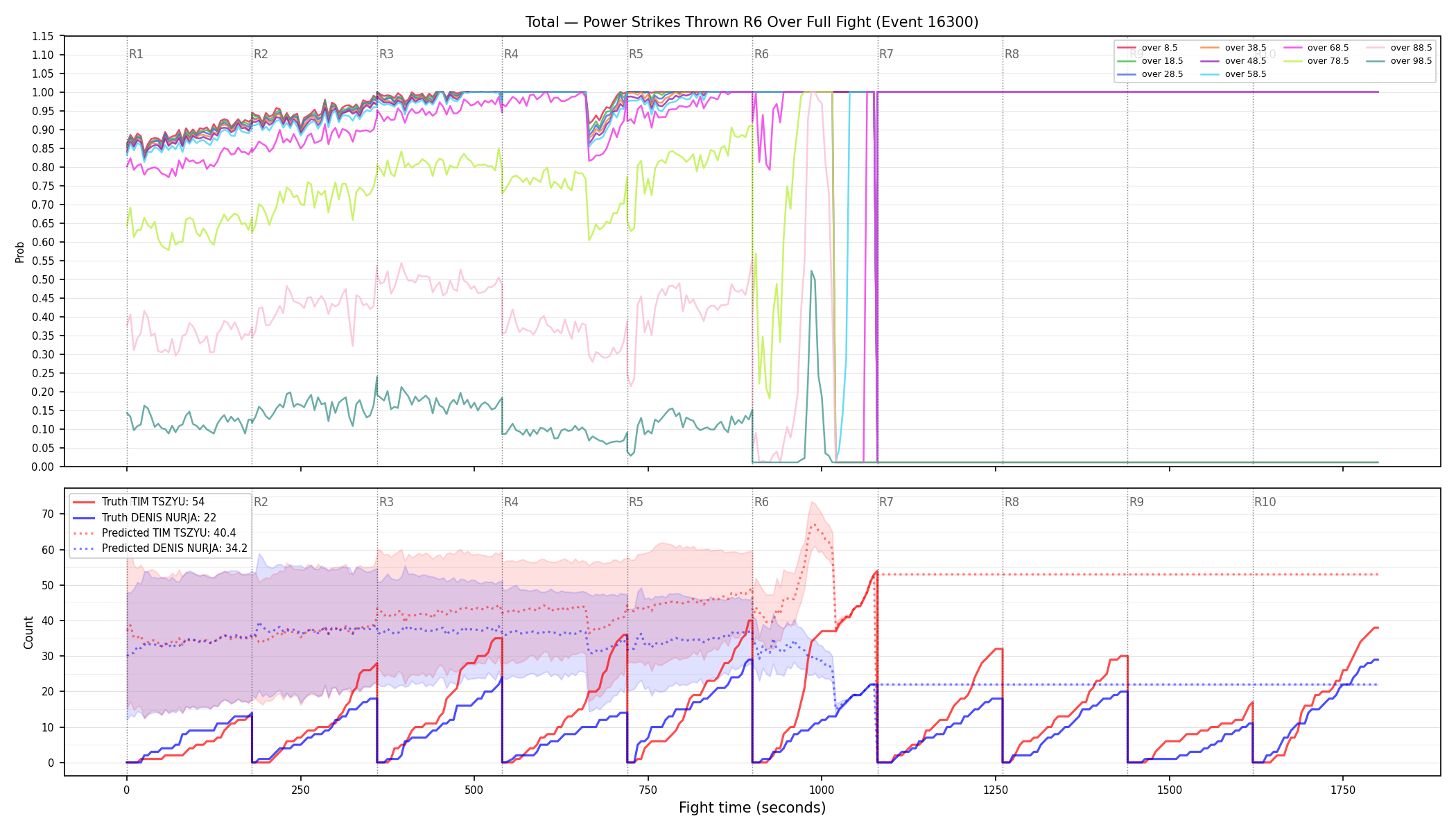Click the 'over 88.5' legend line swatch
The height and width of the screenshot is (832, 1456).
pyautogui.click(x=1376, y=48)
